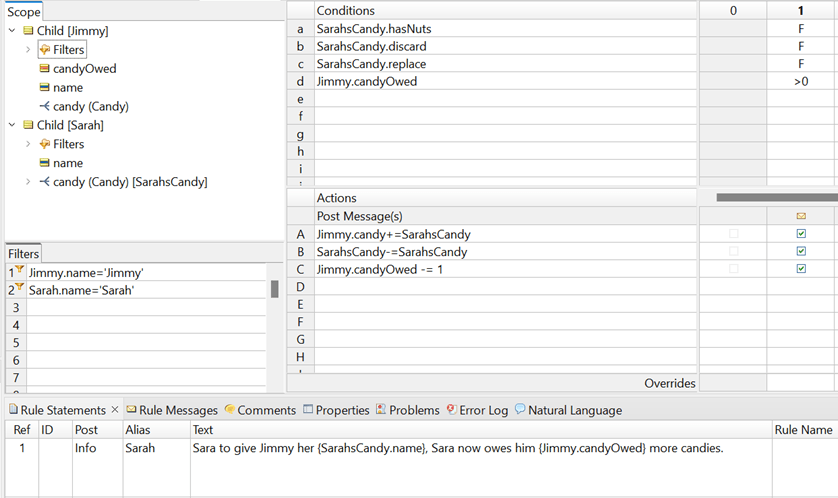Image resolution: width=838 pixels, height=498 pixels.
Task: Toggle action B checkbox in column 1
Action: pyautogui.click(x=801, y=252)
